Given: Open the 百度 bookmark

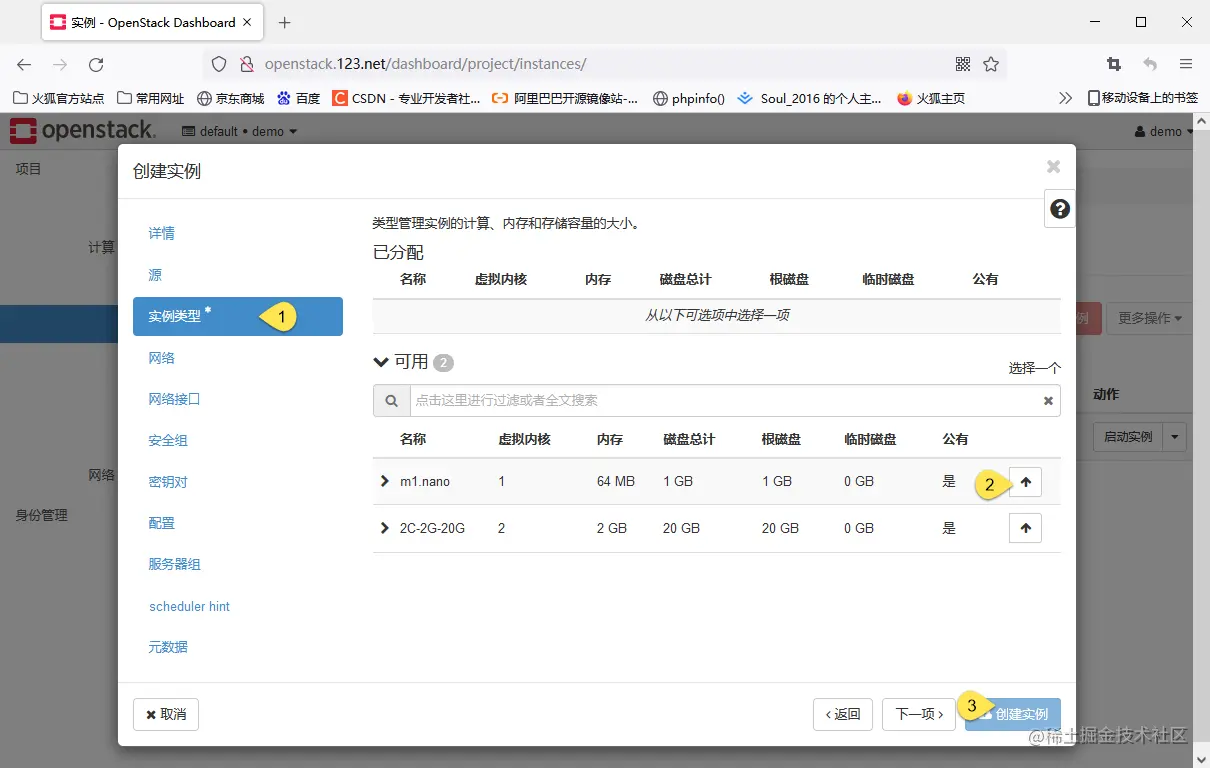Looking at the screenshot, I should pos(299,98).
